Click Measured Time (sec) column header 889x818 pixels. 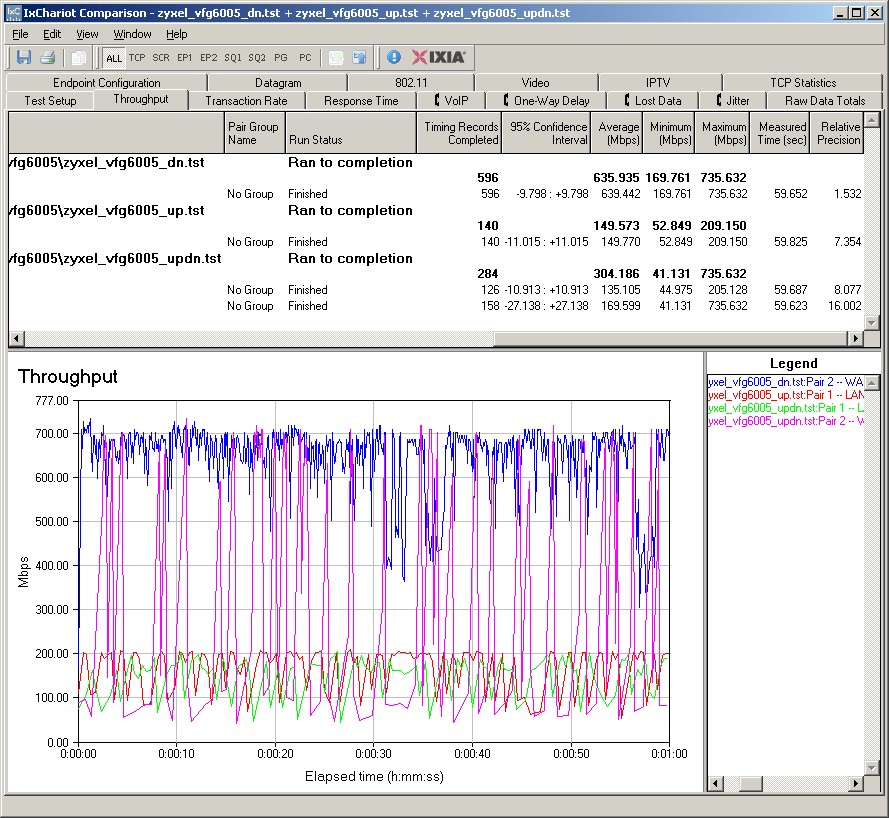coord(780,133)
